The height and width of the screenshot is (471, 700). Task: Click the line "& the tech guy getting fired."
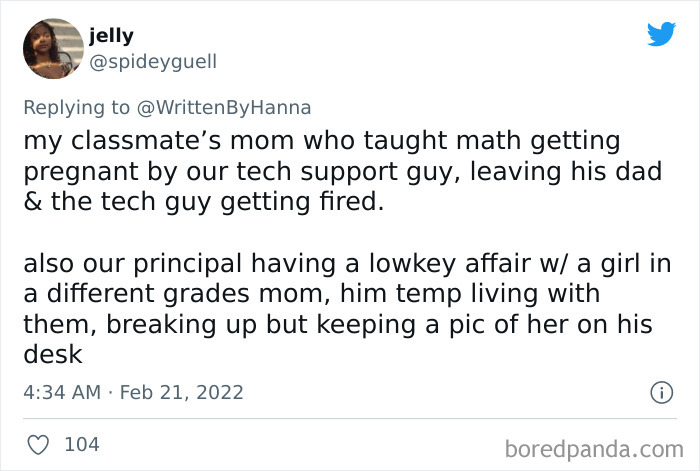pyautogui.click(x=203, y=202)
